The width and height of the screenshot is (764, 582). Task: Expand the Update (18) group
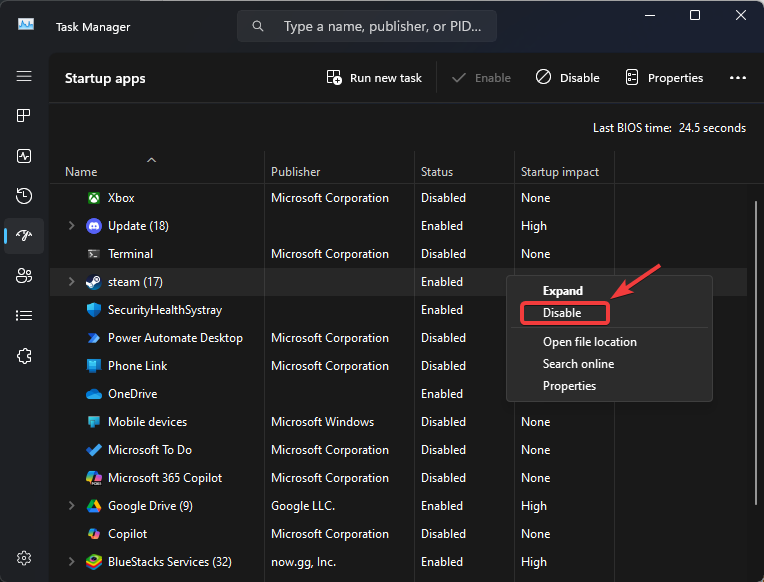[72, 226]
